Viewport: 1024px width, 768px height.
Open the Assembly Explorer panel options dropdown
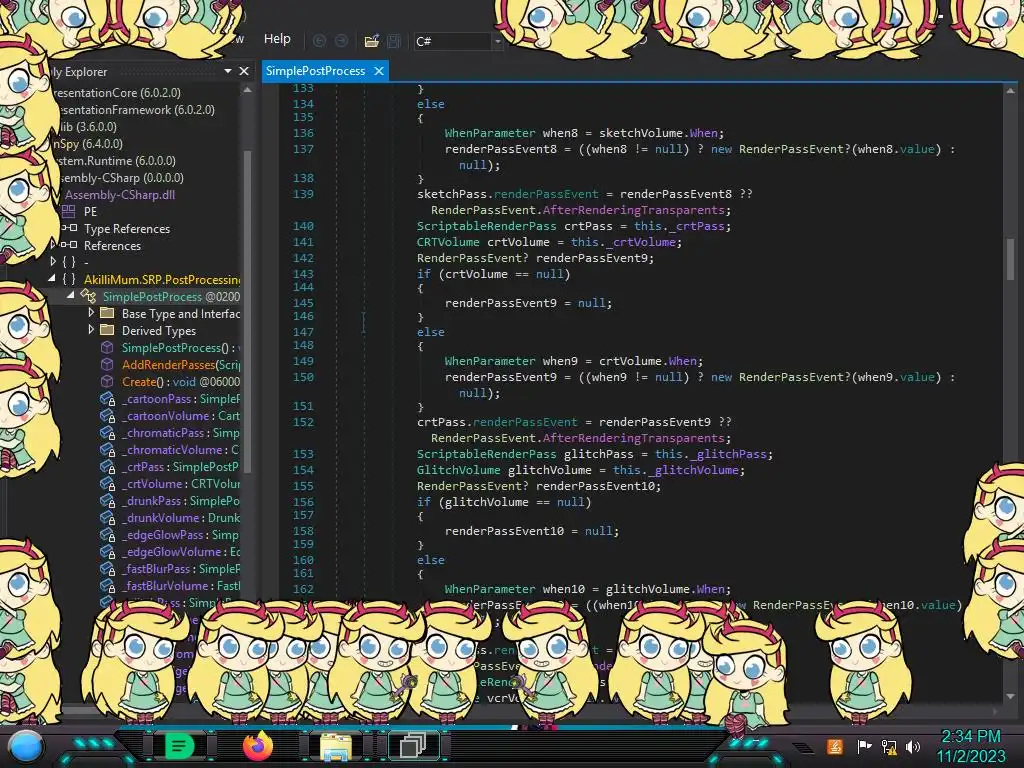tap(227, 71)
